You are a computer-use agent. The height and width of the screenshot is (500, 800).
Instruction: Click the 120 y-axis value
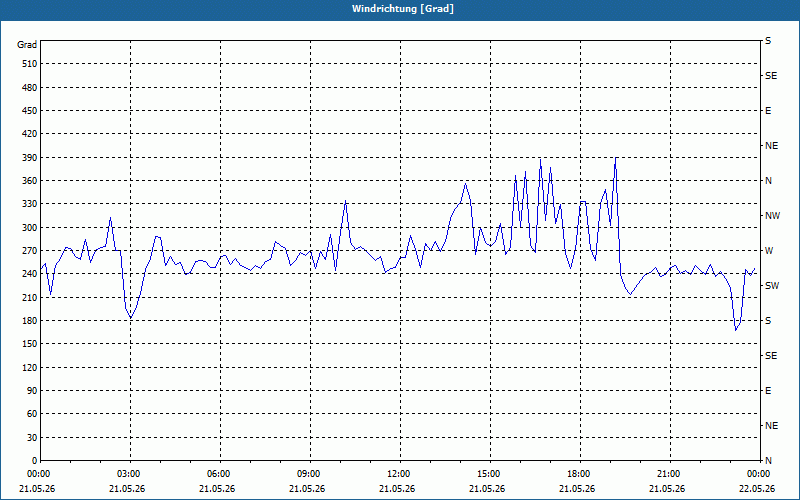(30, 367)
